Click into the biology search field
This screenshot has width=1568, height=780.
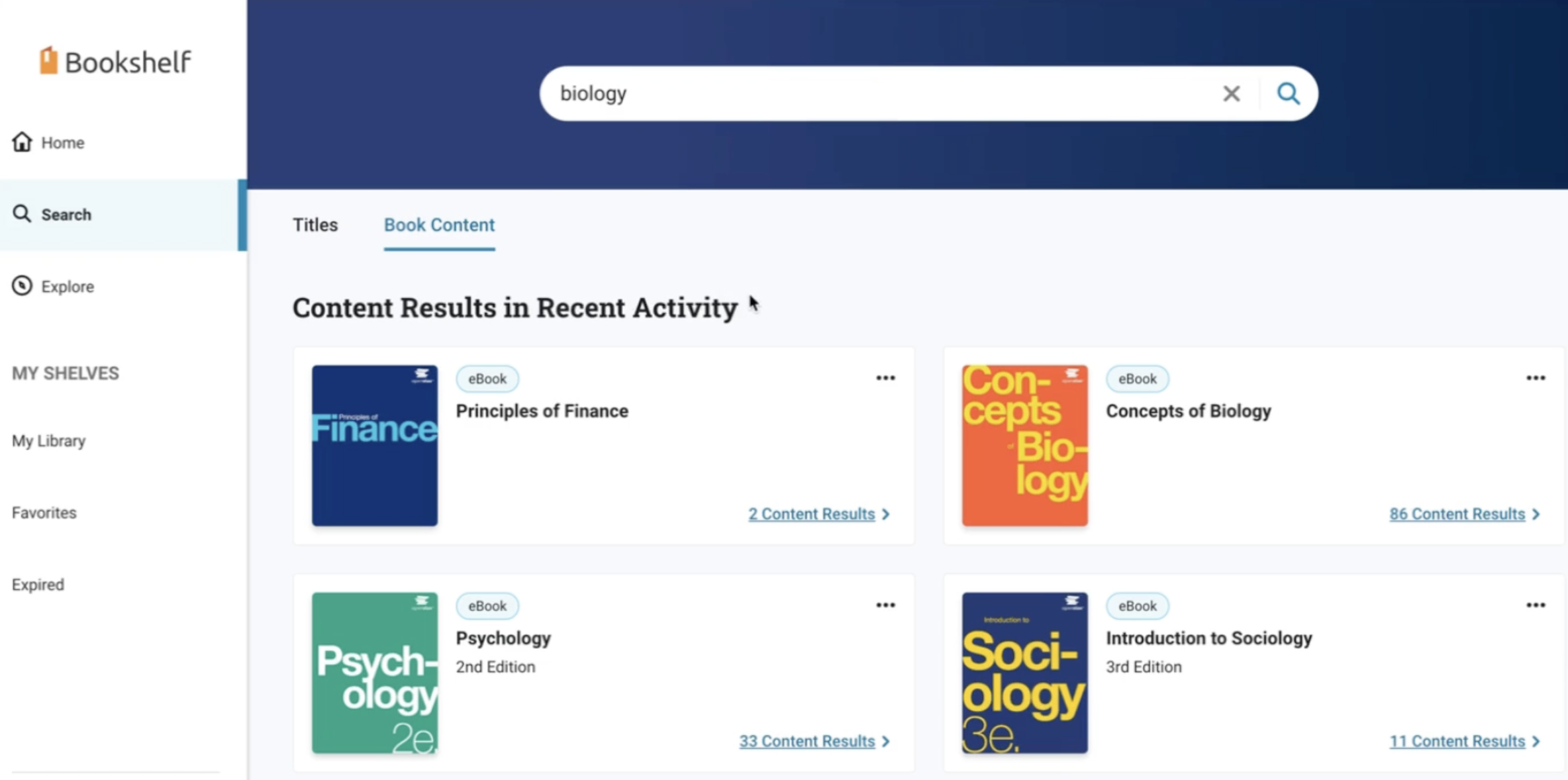click(x=881, y=93)
